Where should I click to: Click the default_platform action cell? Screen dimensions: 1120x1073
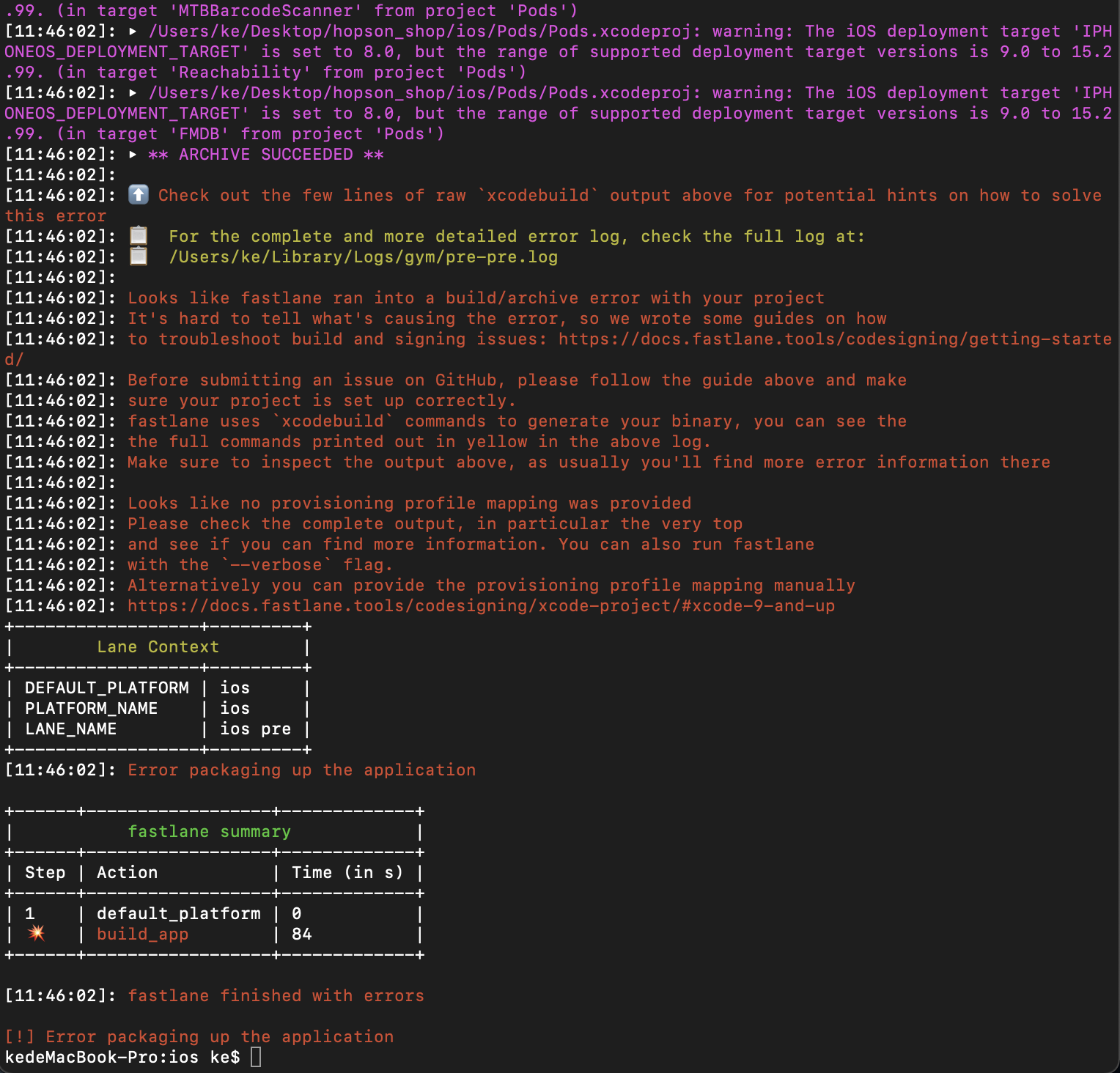[179, 913]
